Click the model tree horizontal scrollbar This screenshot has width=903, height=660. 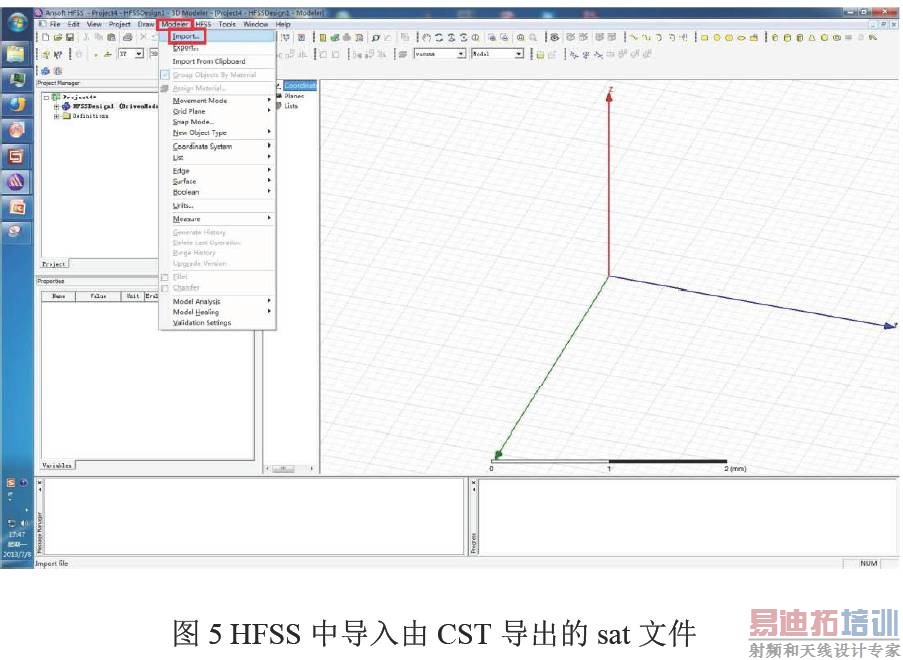click(x=290, y=469)
